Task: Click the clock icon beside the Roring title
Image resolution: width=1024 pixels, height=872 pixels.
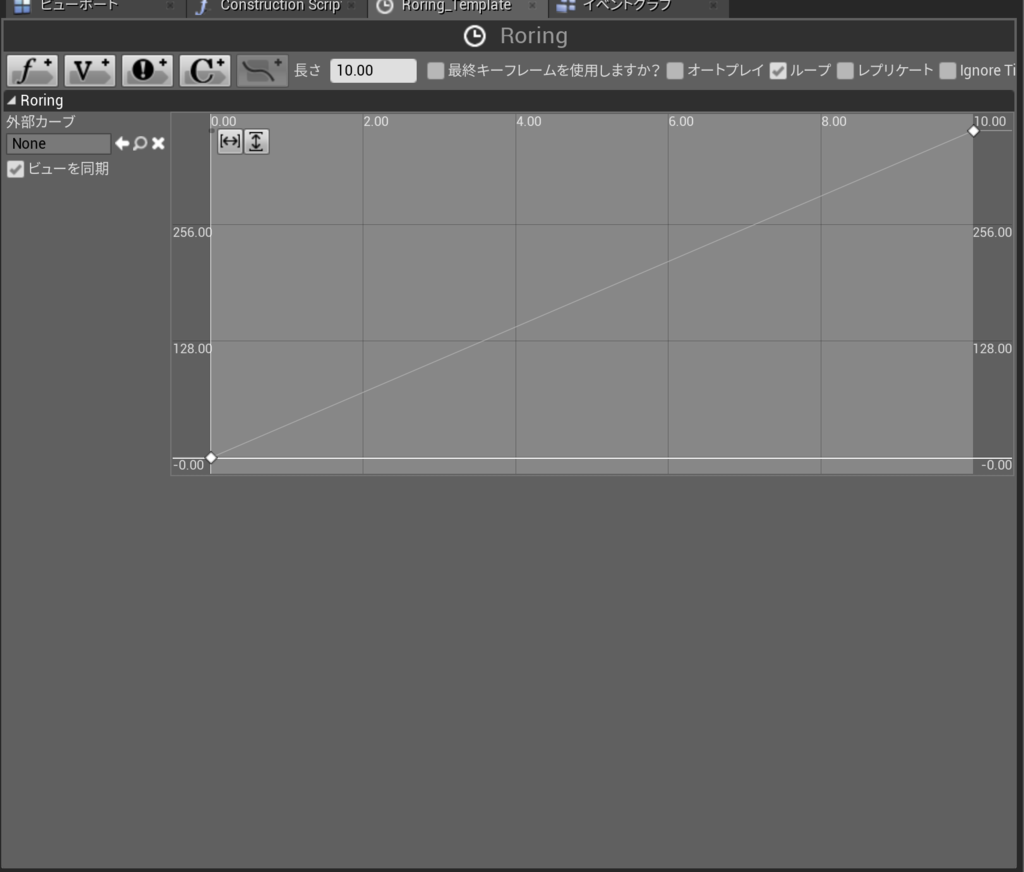Action: [x=475, y=36]
